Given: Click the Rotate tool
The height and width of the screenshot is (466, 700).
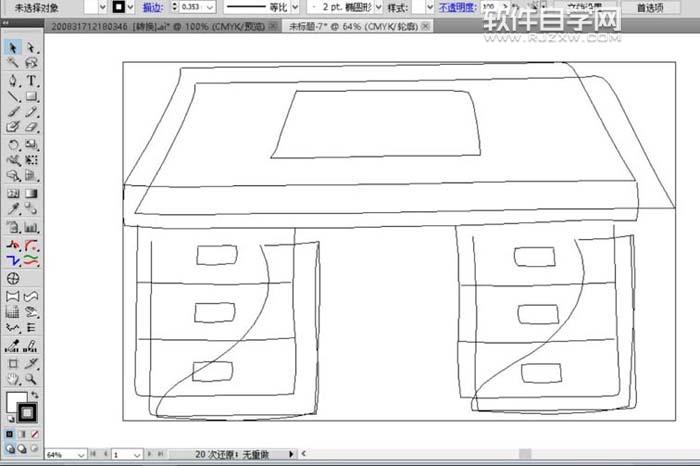Looking at the screenshot, I should [x=13, y=145].
